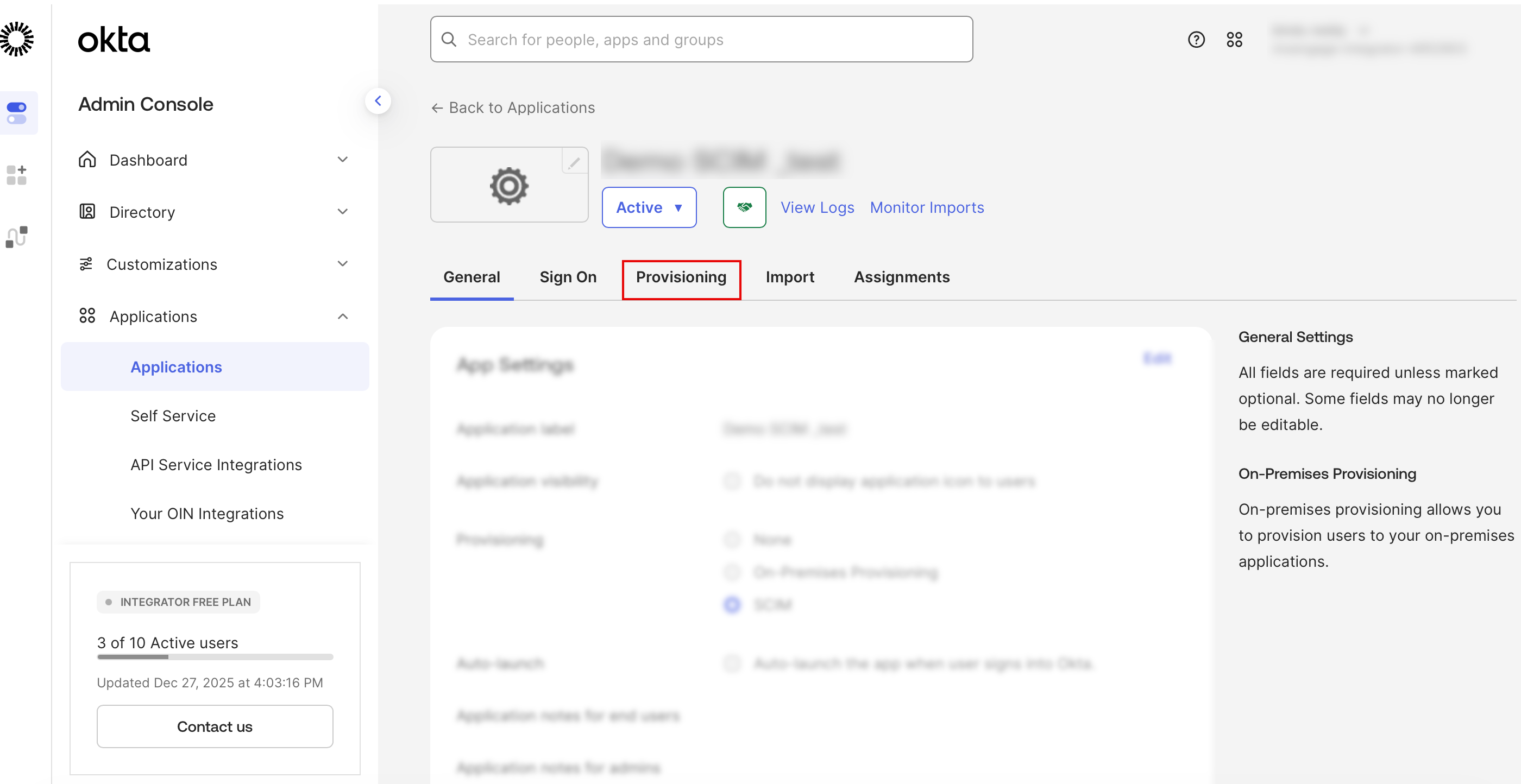Select On-Premises Provisioning radio option
Viewport: 1521px width, 784px height.
click(732, 572)
